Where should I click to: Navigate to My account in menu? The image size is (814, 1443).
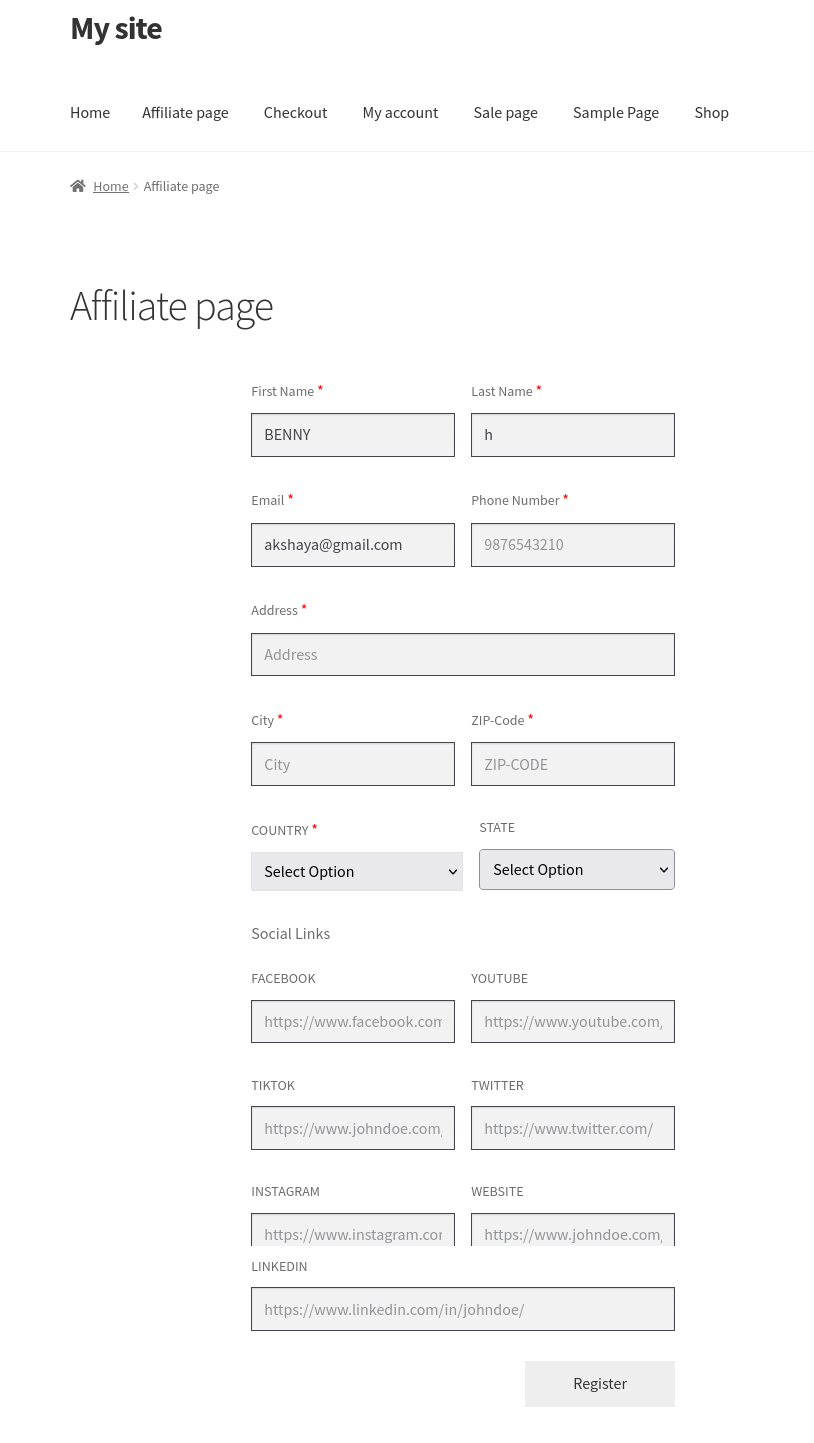pyautogui.click(x=400, y=112)
